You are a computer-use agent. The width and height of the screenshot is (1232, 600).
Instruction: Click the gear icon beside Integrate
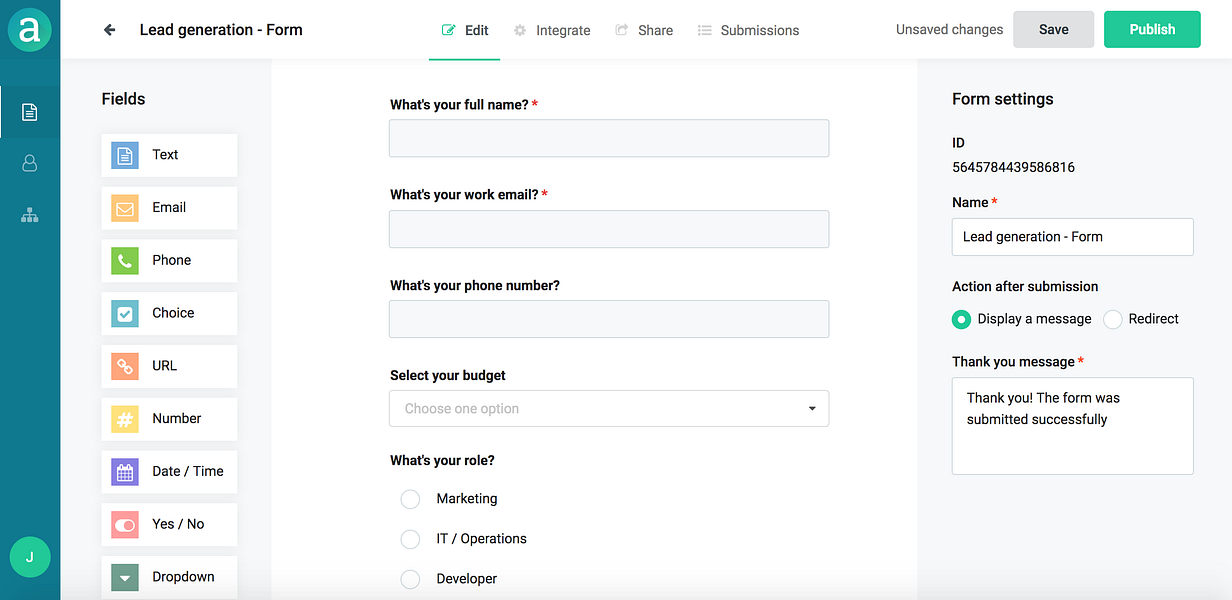click(x=520, y=30)
